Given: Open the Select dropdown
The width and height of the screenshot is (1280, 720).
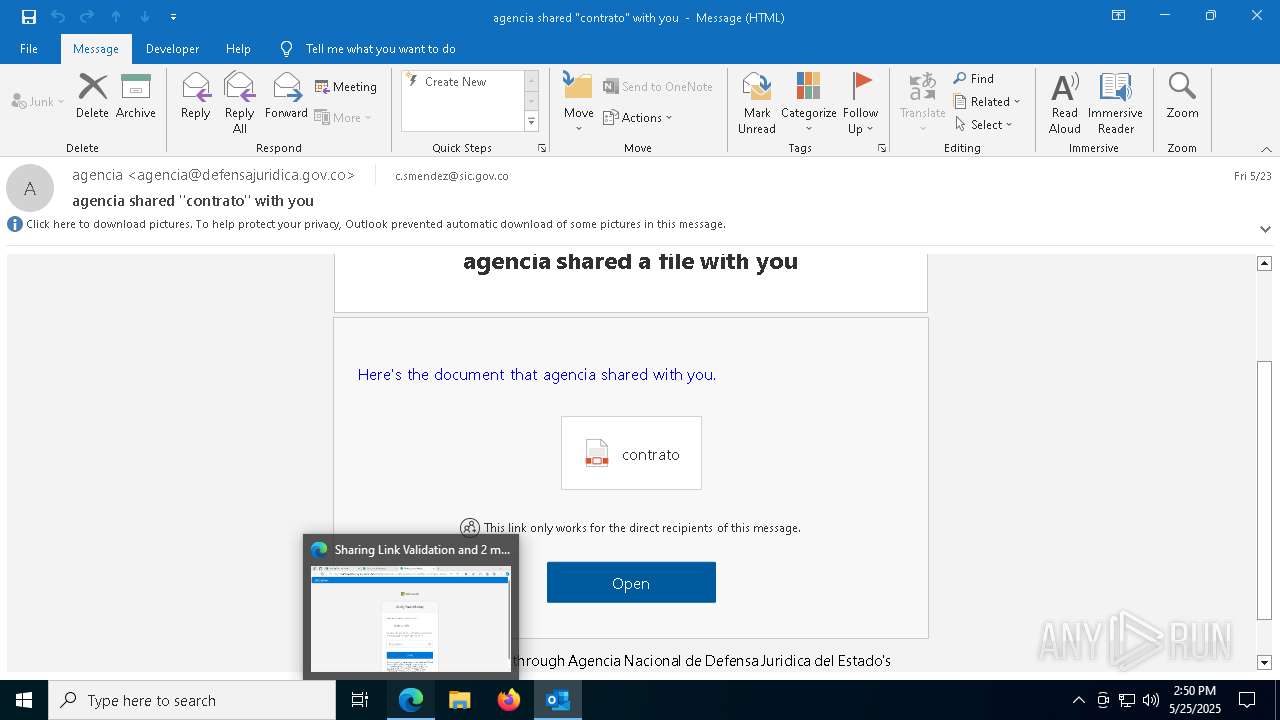Looking at the screenshot, I should click(x=984, y=124).
